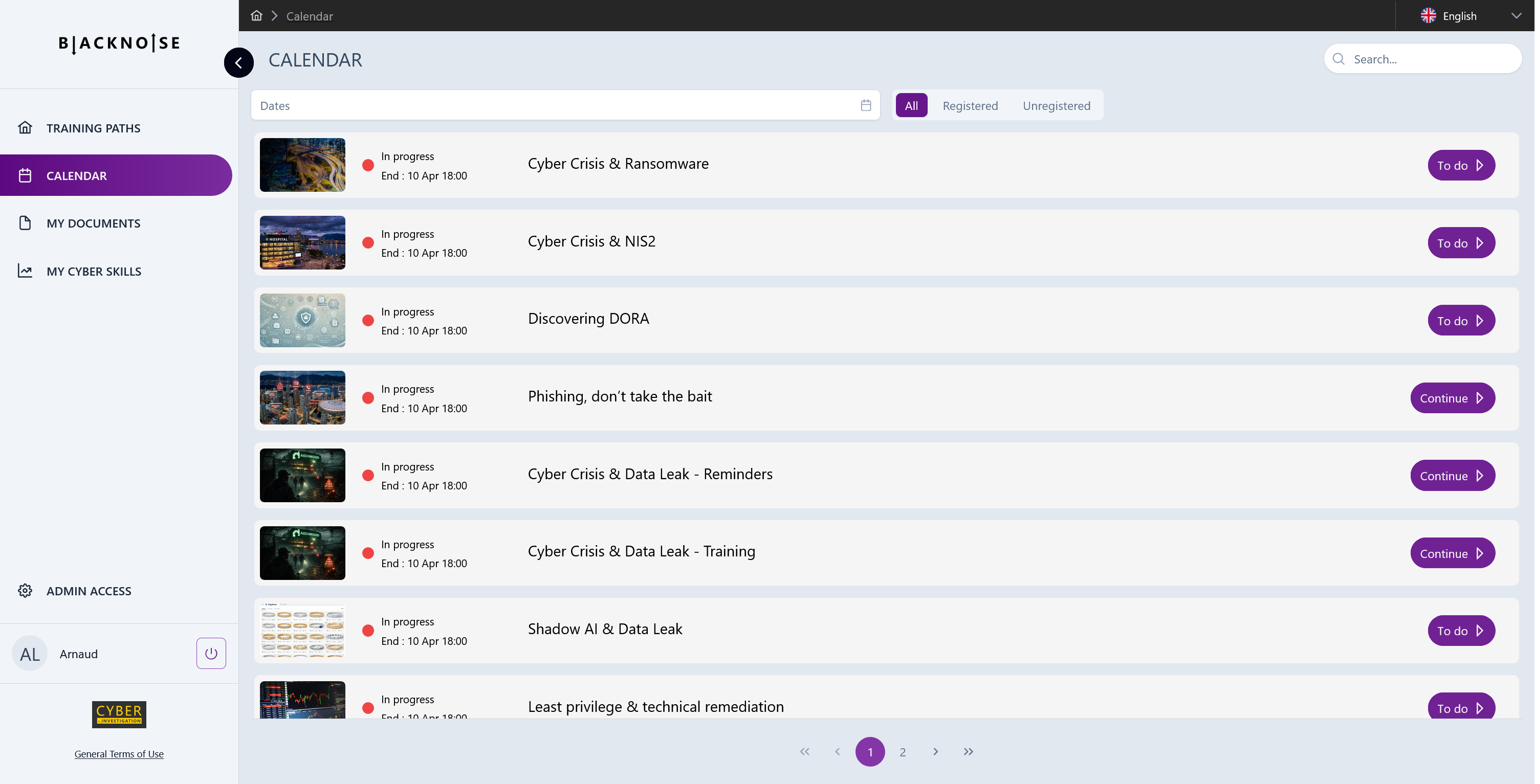
Task: Select the Registered filter tab
Action: (970, 105)
